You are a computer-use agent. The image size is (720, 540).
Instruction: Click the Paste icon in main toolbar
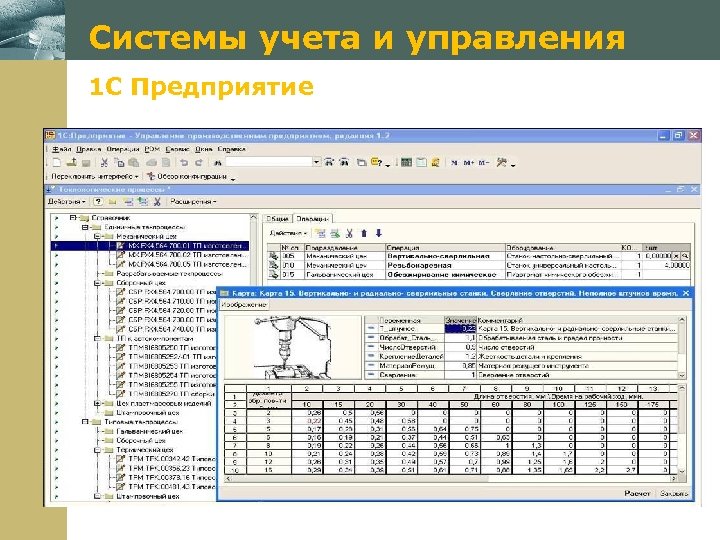tap(134, 163)
